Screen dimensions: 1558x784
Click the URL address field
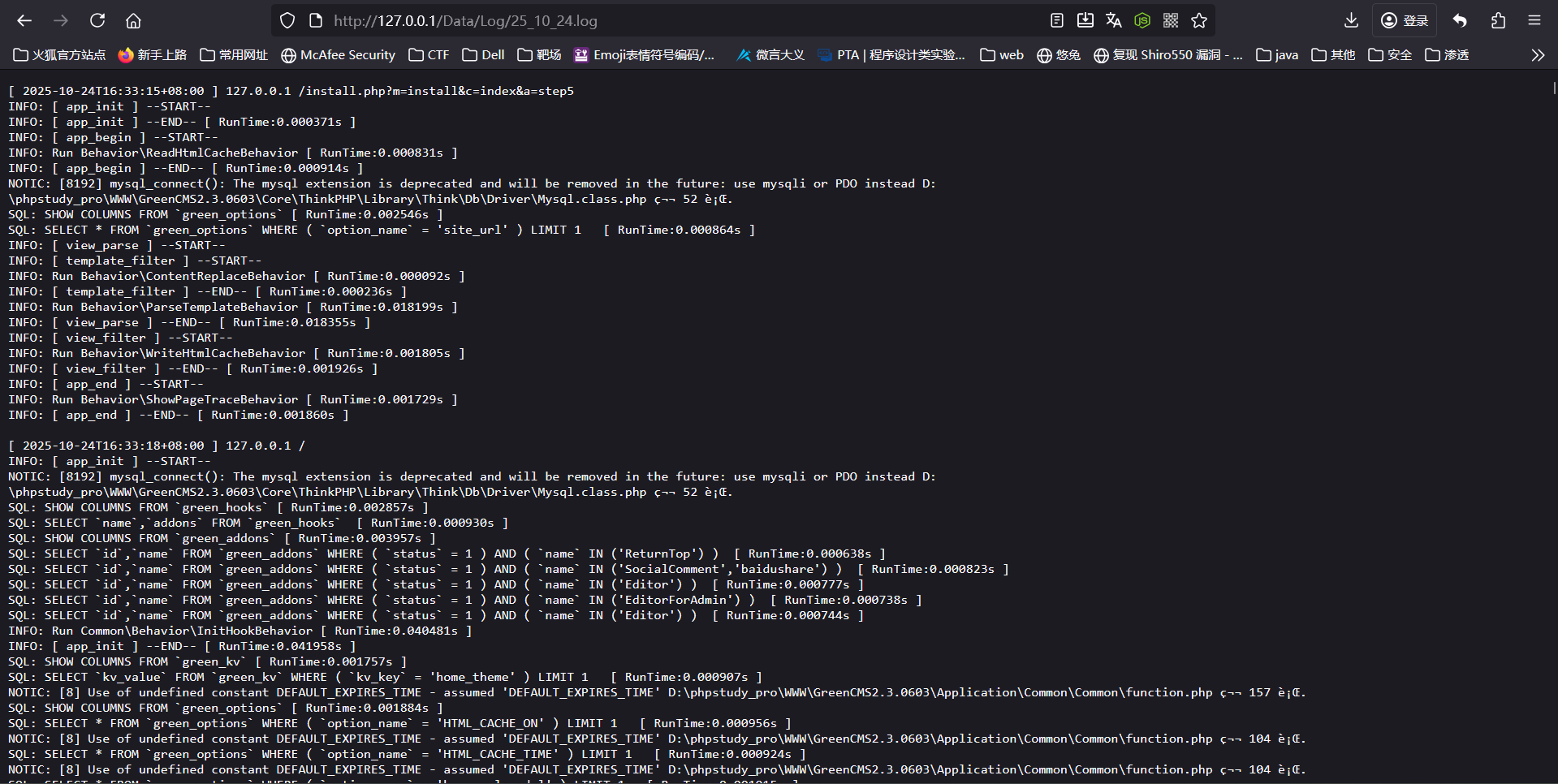(650, 20)
